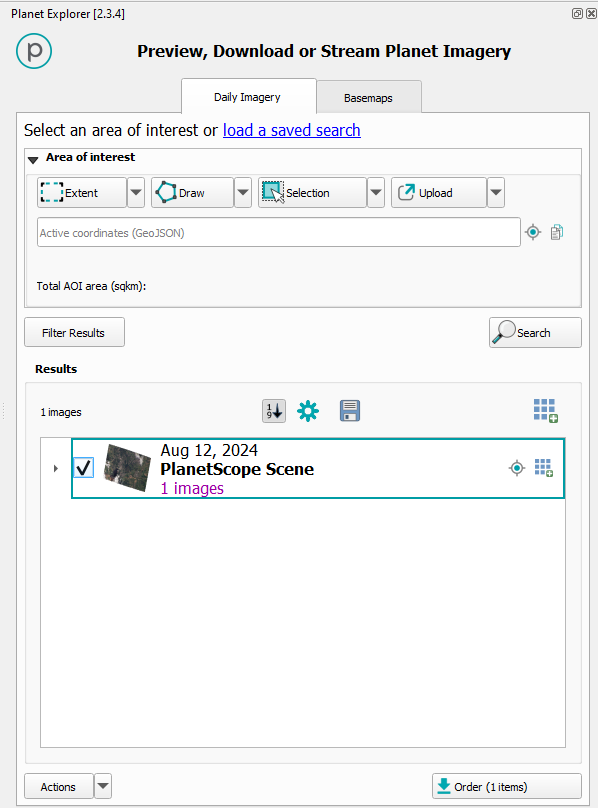Click the Actions button

tap(58, 787)
